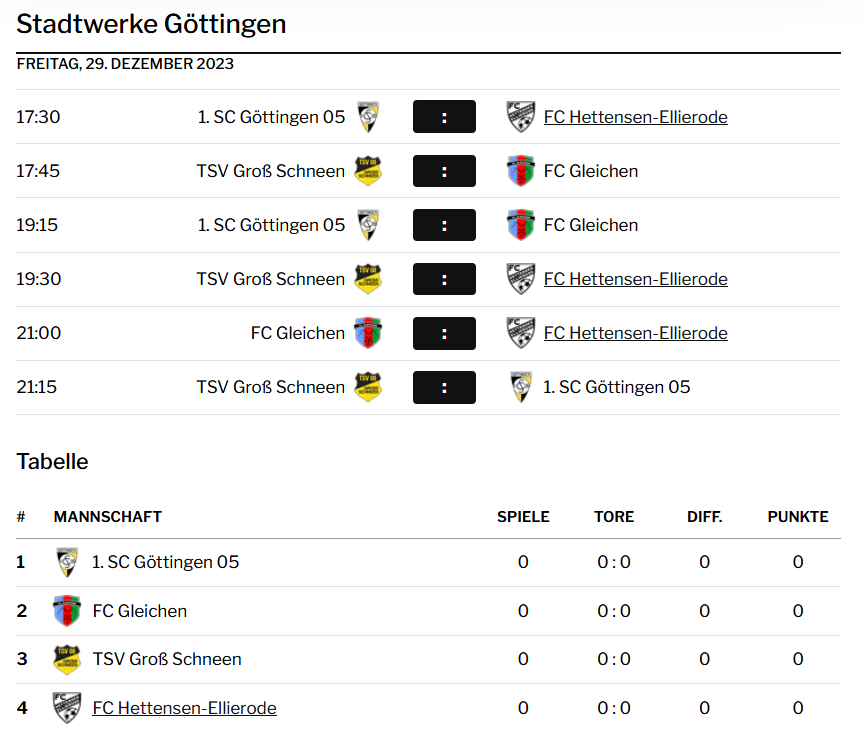This screenshot has width=865, height=735.
Task: Click 1. SC Göttingen 05 away crest, 21:15 match
Action: click(521, 387)
